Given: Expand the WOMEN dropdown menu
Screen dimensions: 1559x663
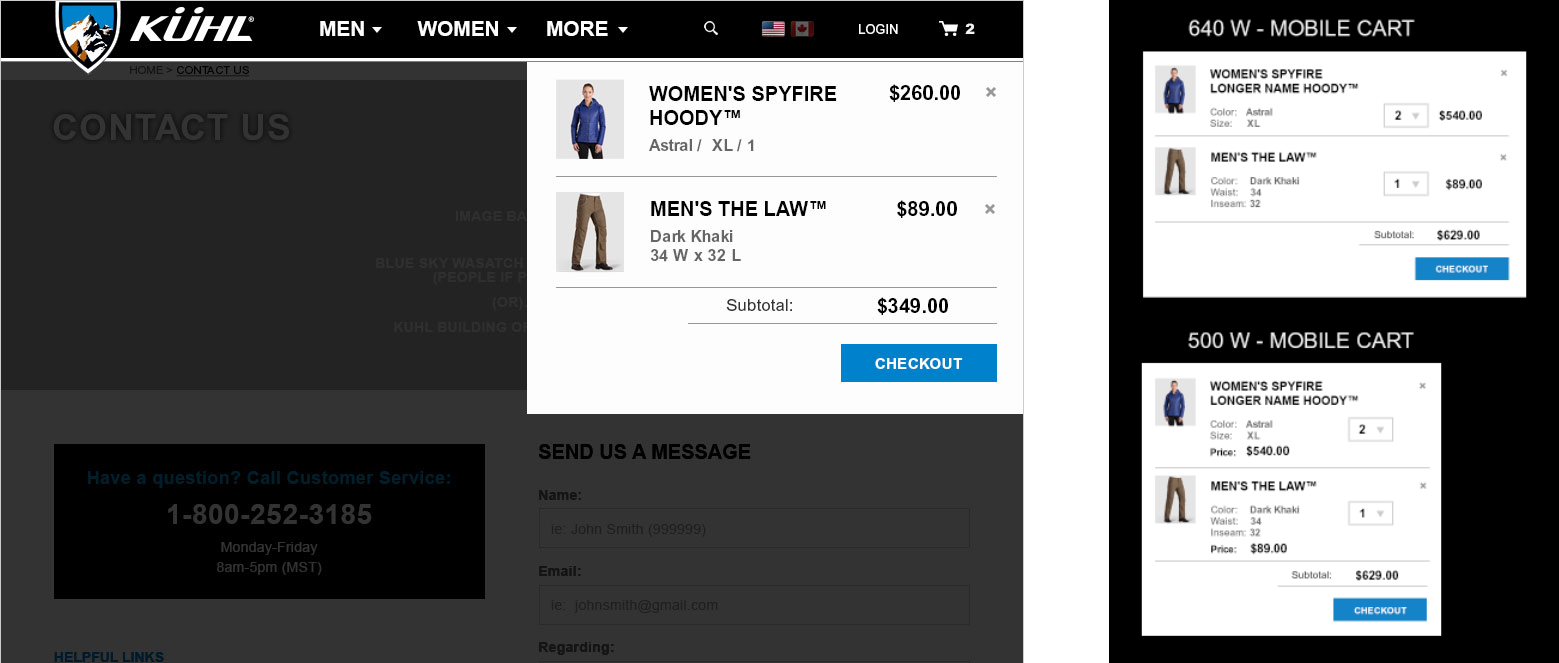Looking at the screenshot, I should pyautogui.click(x=467, y=29).
